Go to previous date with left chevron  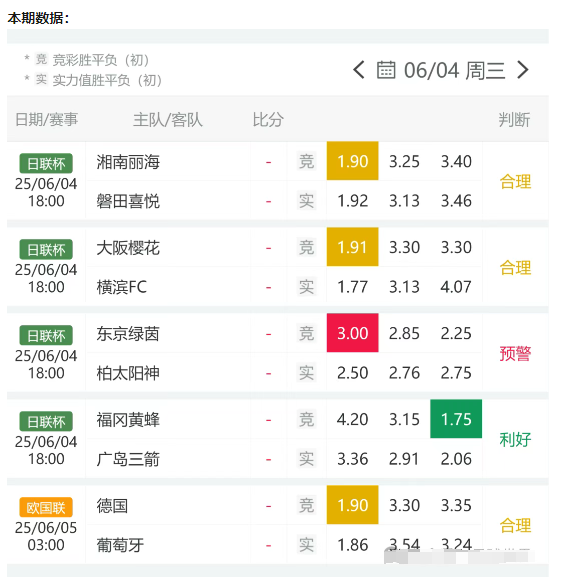click(x=359, y=70)
